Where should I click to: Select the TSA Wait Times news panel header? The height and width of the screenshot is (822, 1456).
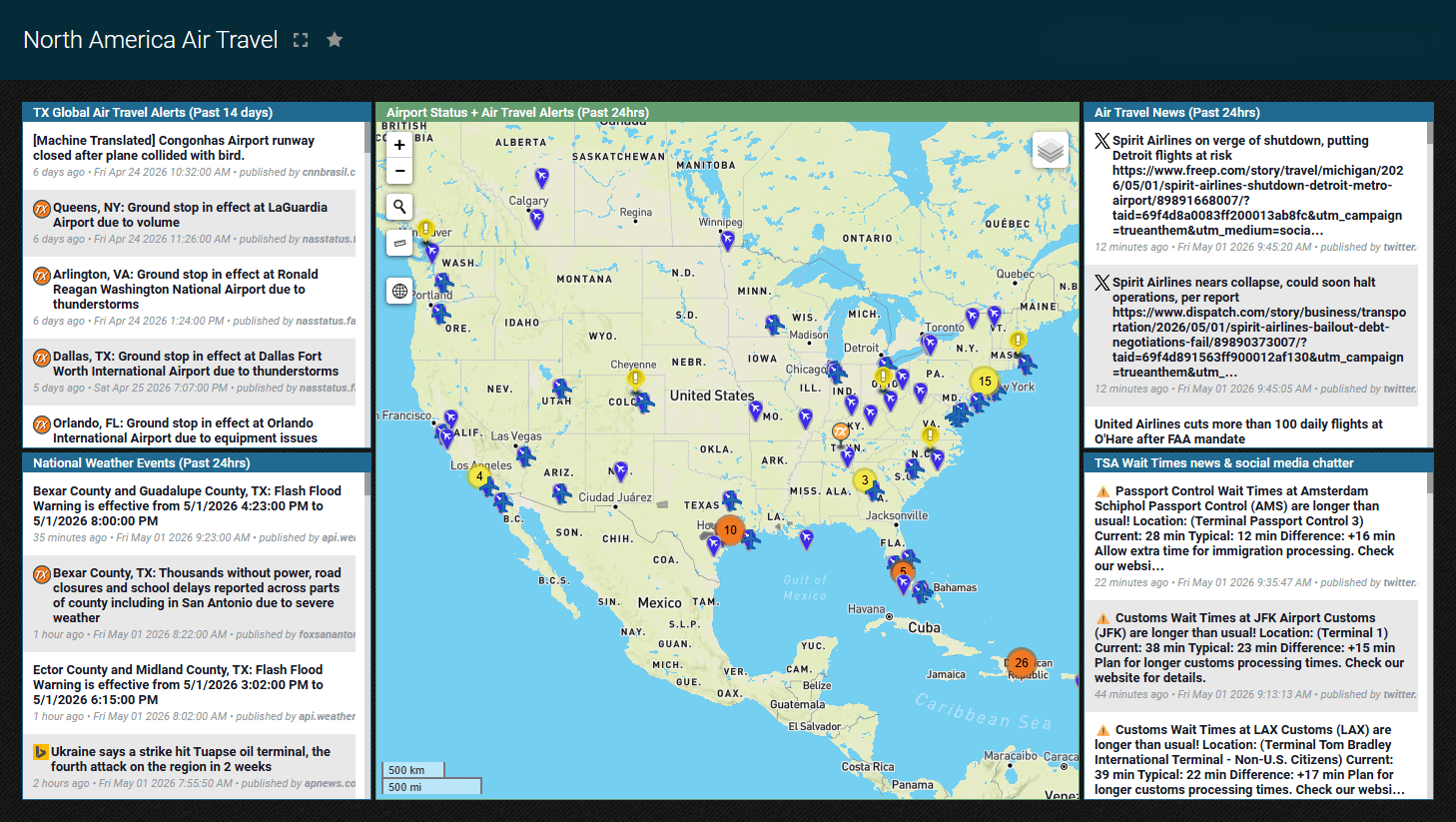pyautogui.click(x=1258, y=463)
